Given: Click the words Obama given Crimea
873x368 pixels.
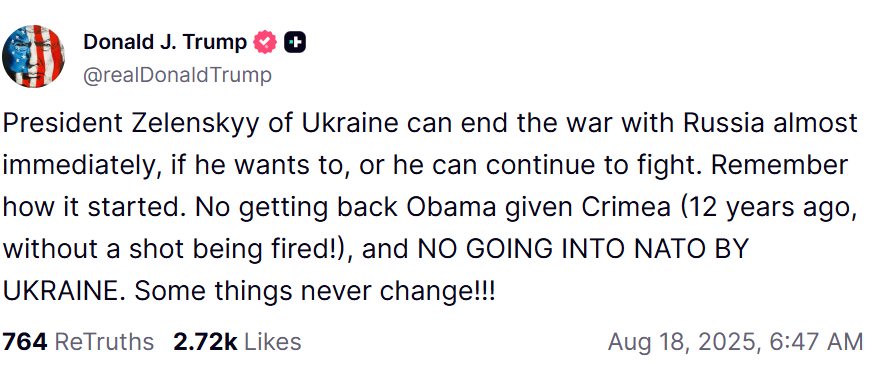Looking at the screenshot, I should click(538, 208).
